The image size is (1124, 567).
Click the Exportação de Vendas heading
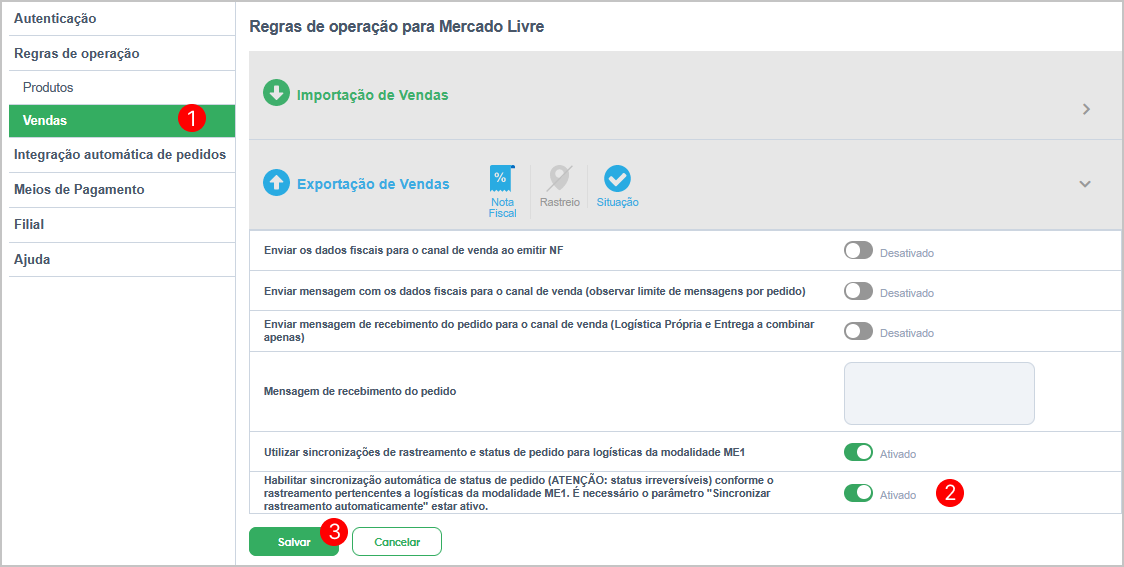pos(373,184)
